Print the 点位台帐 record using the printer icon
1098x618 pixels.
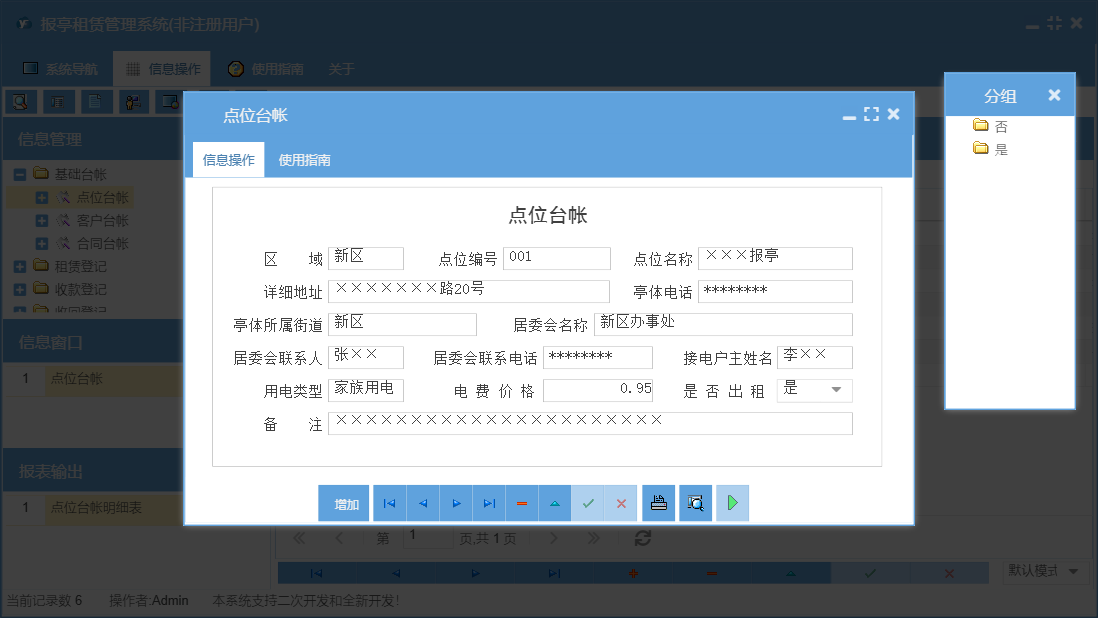658,503
